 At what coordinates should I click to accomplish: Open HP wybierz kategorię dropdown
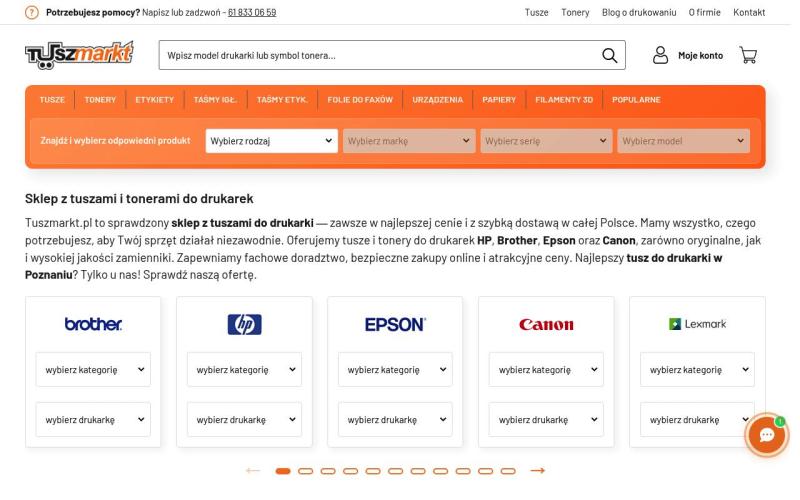244,369
